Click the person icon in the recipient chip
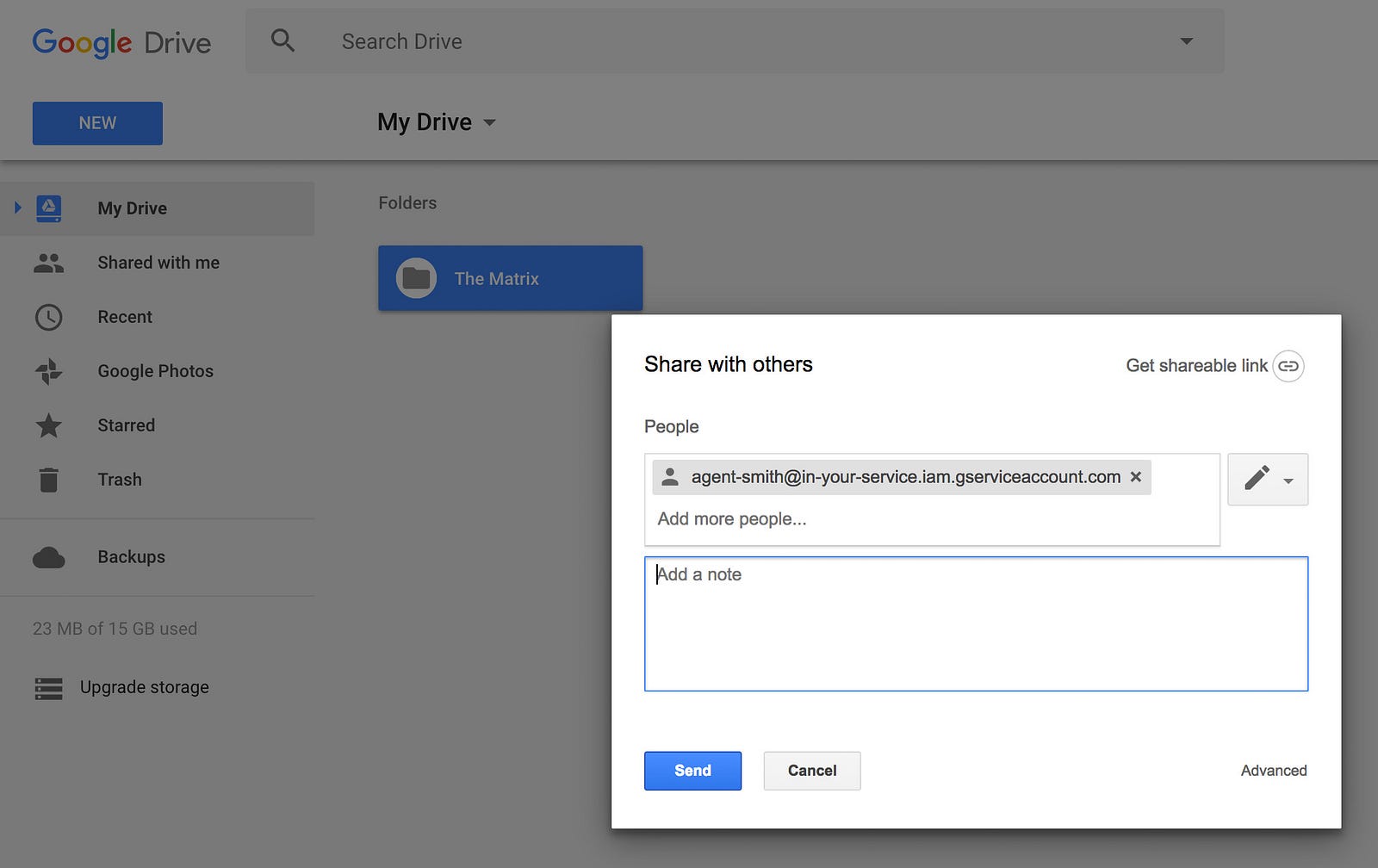Screen dimensions: 1378x868 pyautogui.click(x=670, y=477)
